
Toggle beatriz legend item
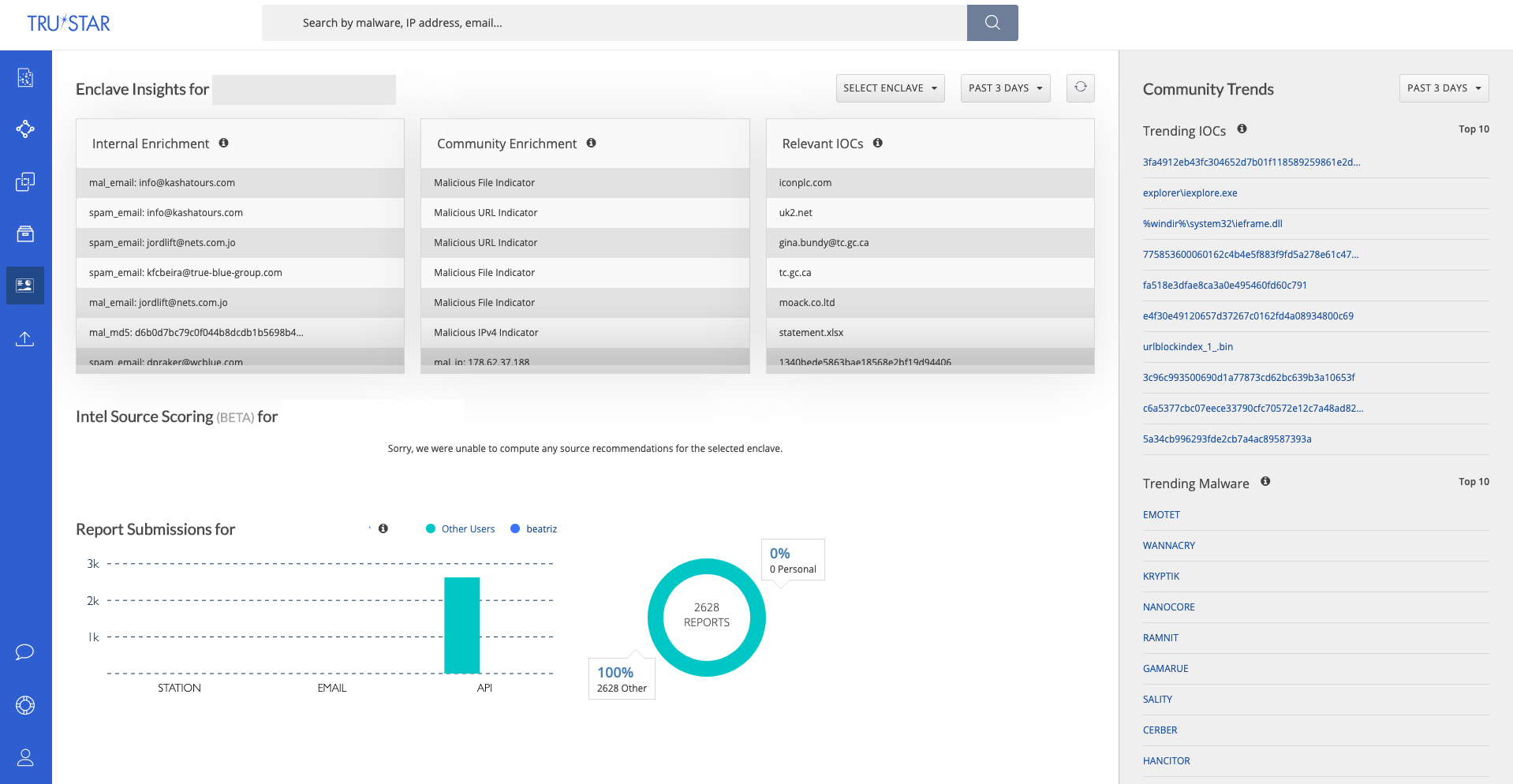(534, 529)
